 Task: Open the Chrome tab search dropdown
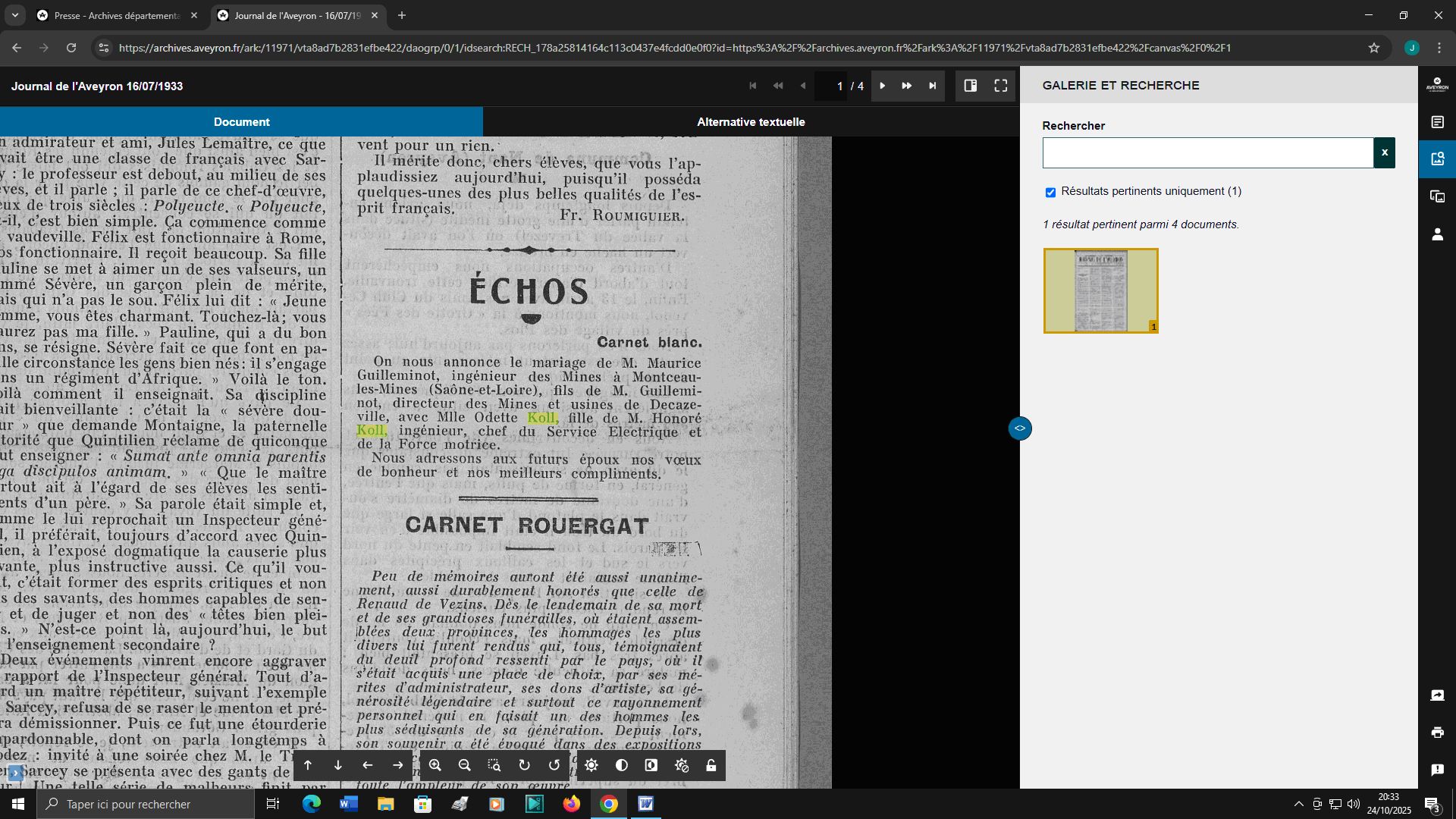(x=14, y=15)
